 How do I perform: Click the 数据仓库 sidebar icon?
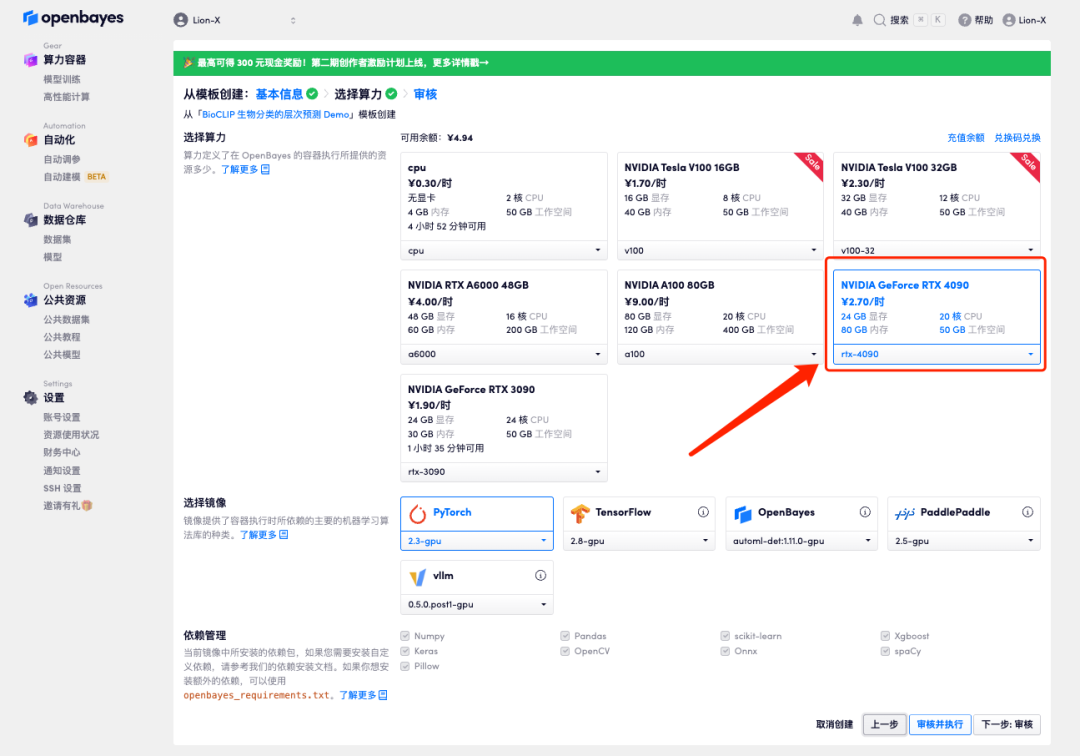[30, 220]
